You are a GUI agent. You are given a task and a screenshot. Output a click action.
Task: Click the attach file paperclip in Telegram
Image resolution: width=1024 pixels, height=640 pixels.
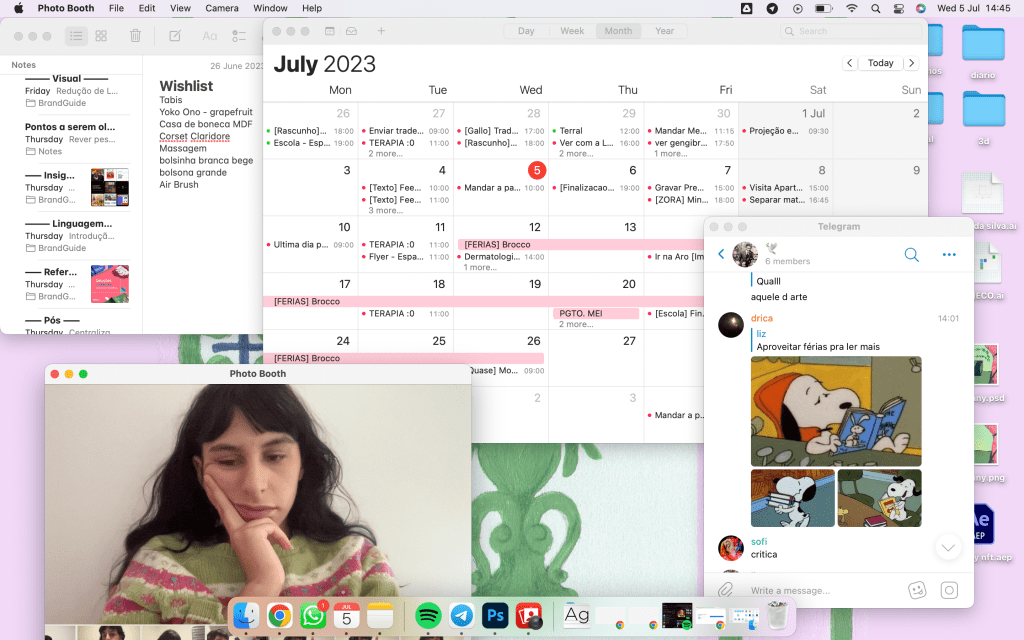pyautogui.click(x=726, y=590)
